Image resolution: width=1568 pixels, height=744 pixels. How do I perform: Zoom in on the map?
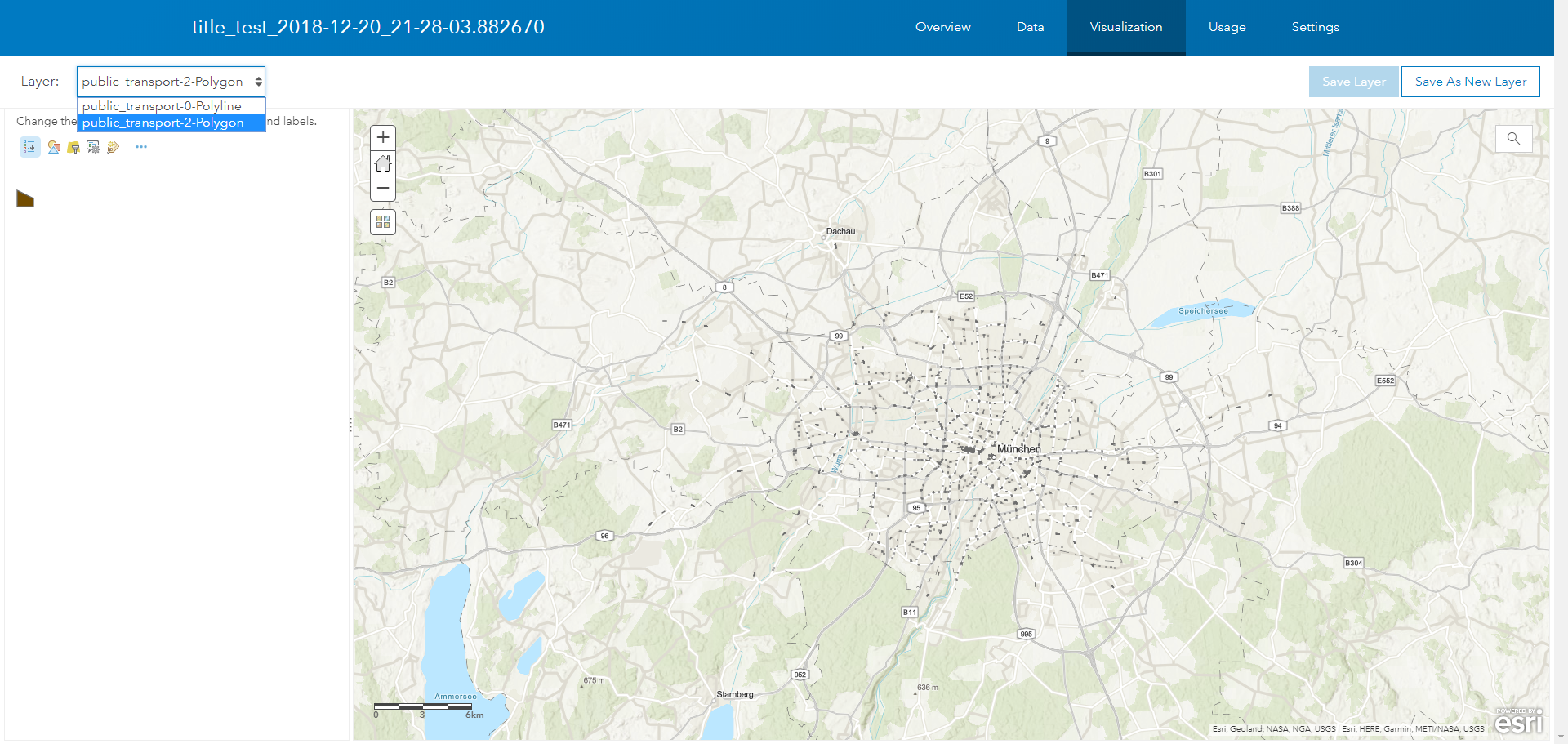(x=383, y=138)
